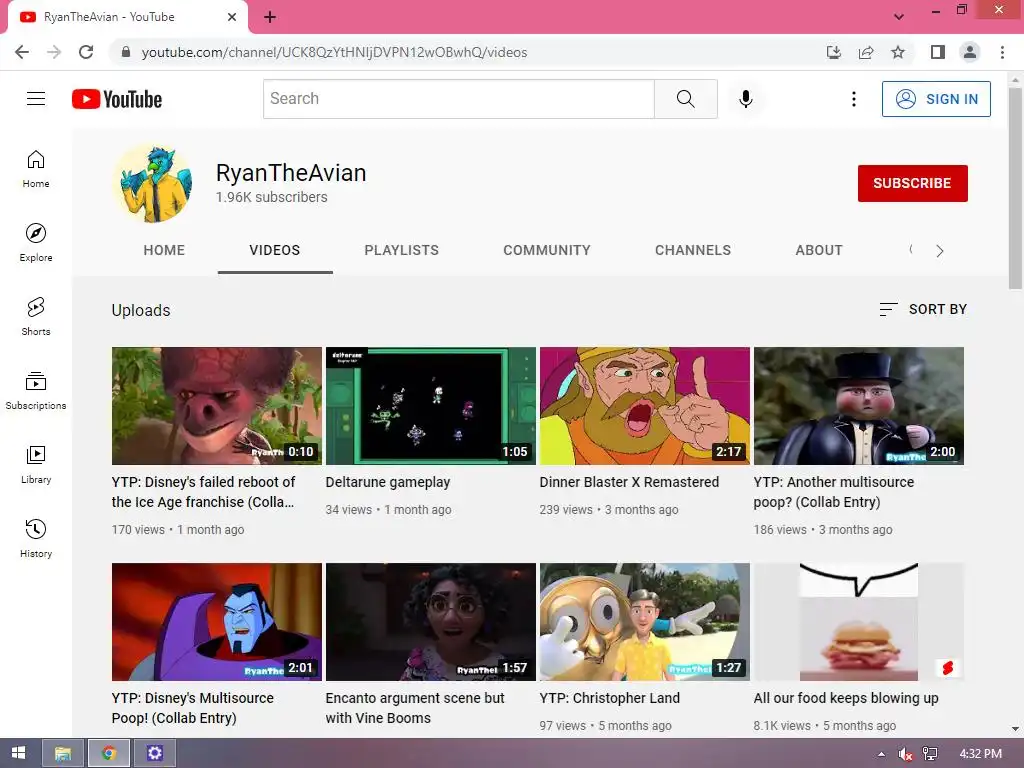Screen dimensions: 1024x768
Task: Open YTP: Christopher Land title
Action: (x=609, y=698)
